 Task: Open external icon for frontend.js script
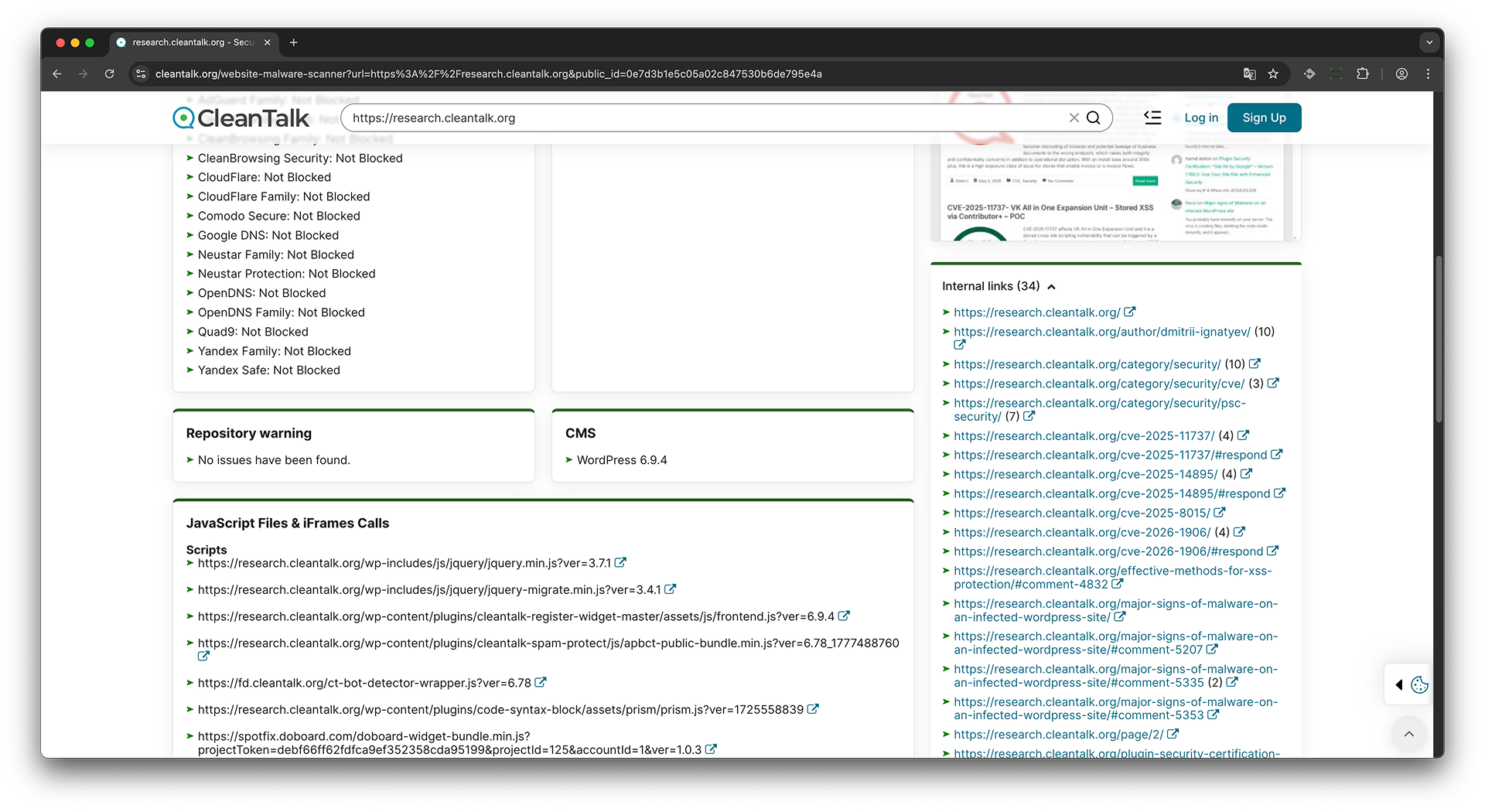click(844, 616)
